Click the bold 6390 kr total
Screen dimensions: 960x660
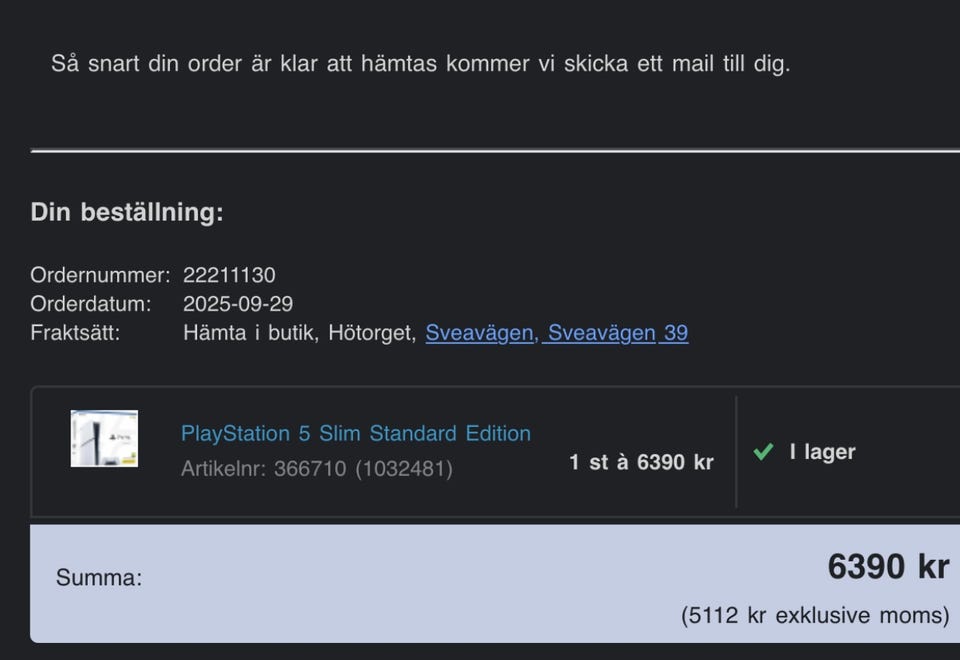[x=887, y=567]
